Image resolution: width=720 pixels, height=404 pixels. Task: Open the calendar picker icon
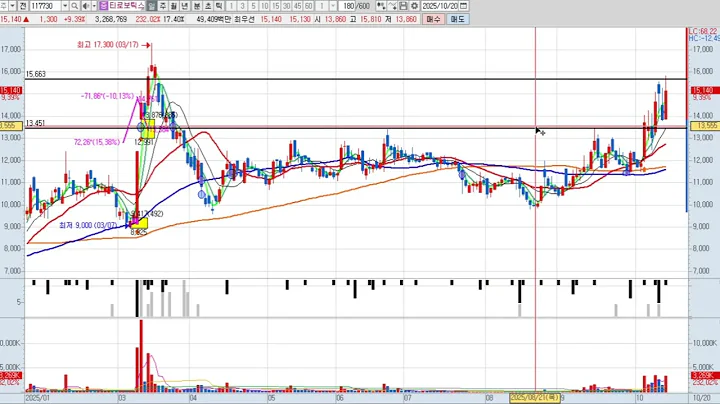(463, 6)
